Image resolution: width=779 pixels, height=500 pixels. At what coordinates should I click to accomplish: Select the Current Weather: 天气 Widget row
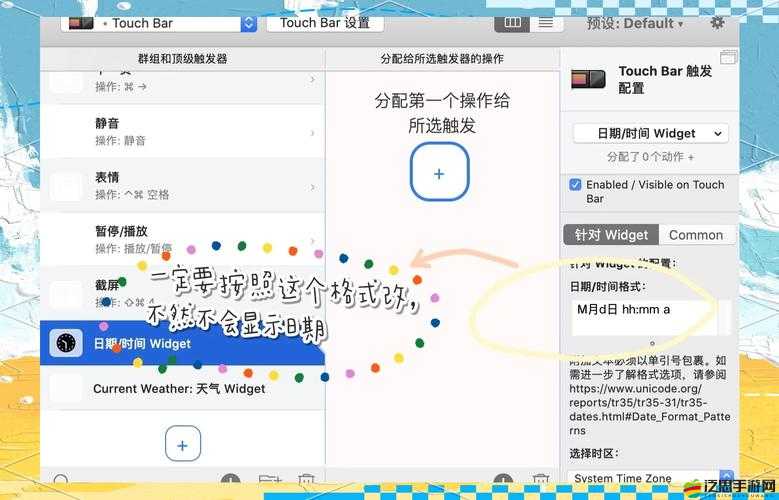182,388
